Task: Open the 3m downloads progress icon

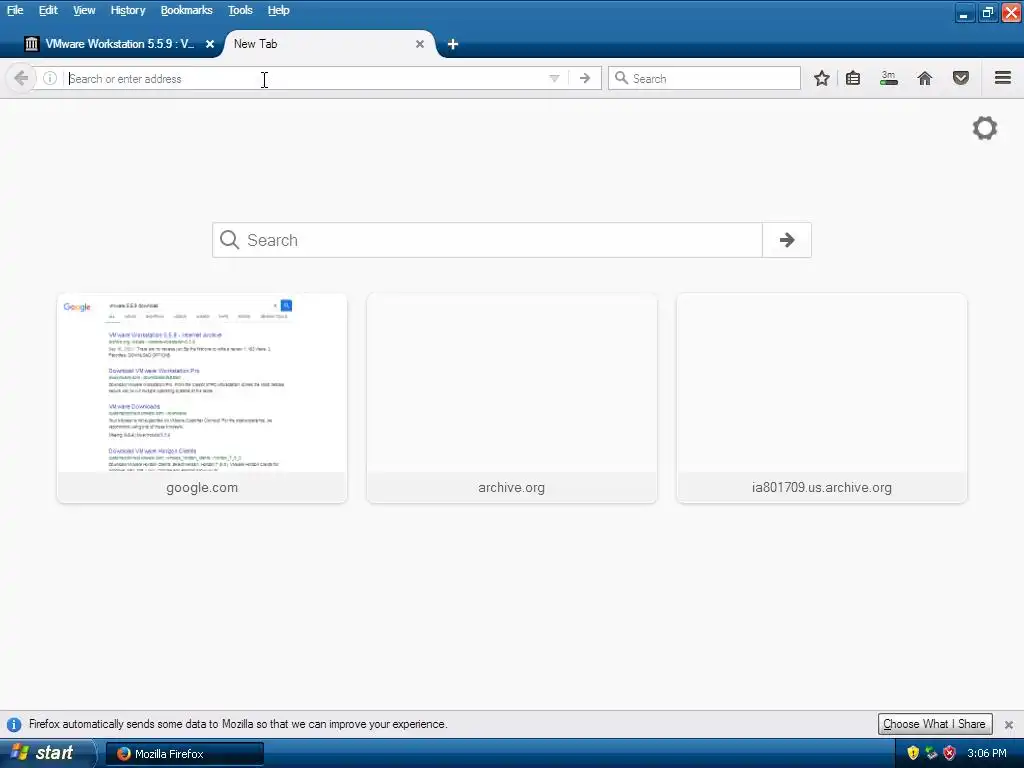Action: [888, 78]
